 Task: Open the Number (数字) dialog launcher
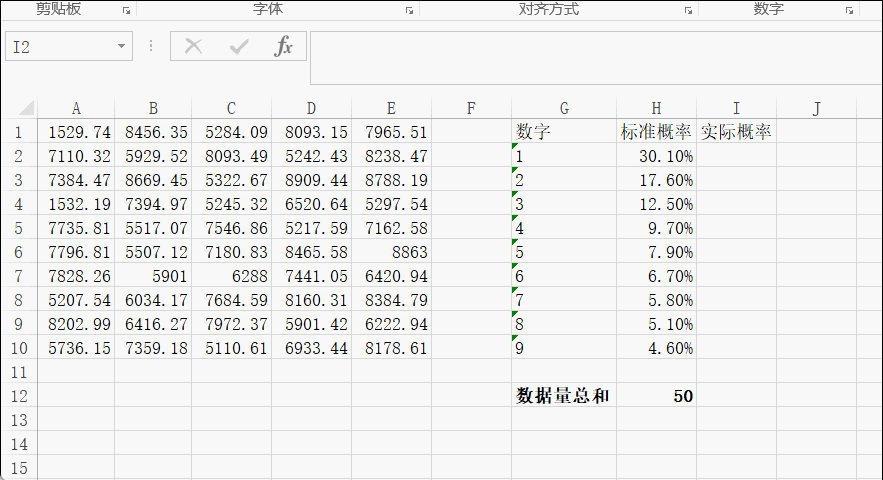pos(849,10)
